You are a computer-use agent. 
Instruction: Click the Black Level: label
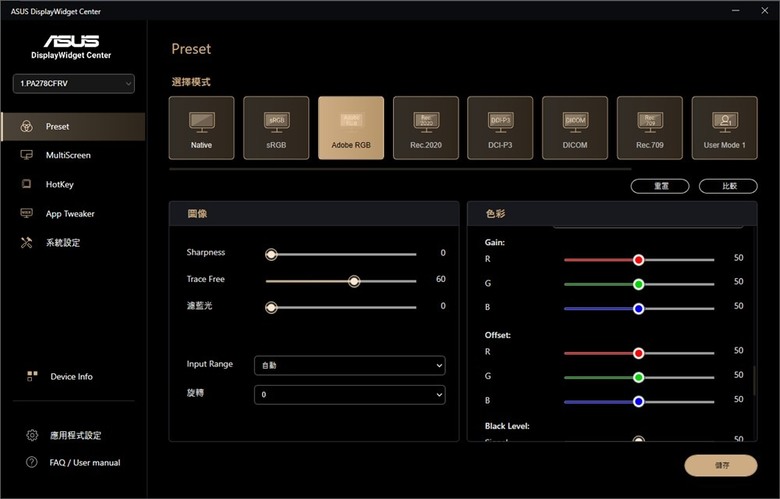(x=507, y=426)
